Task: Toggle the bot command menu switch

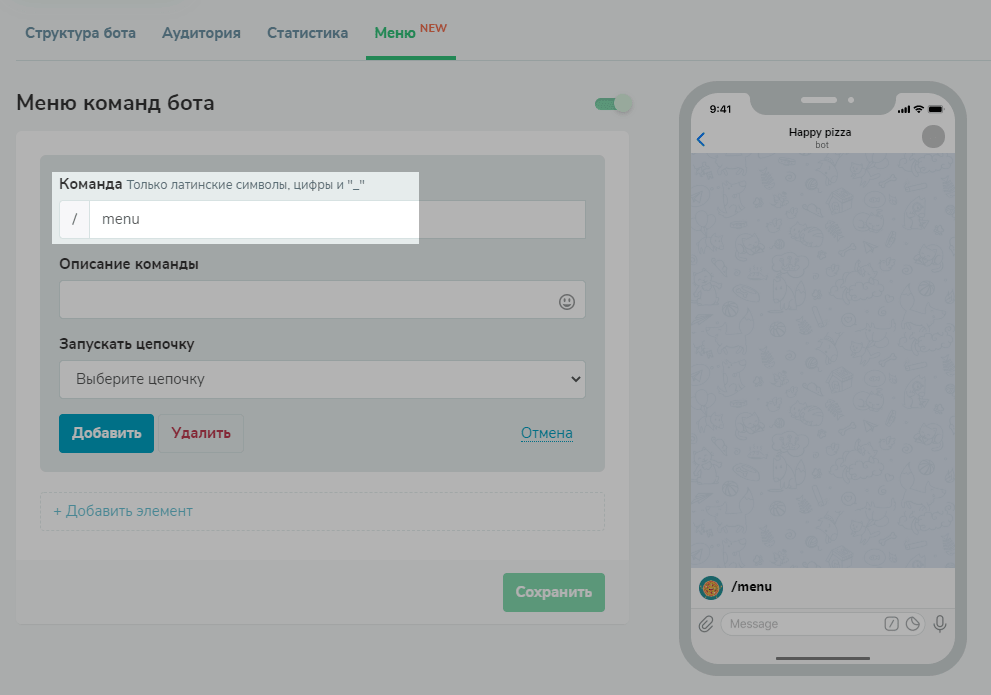Action: pyautogui.click(x=613, y=104)
